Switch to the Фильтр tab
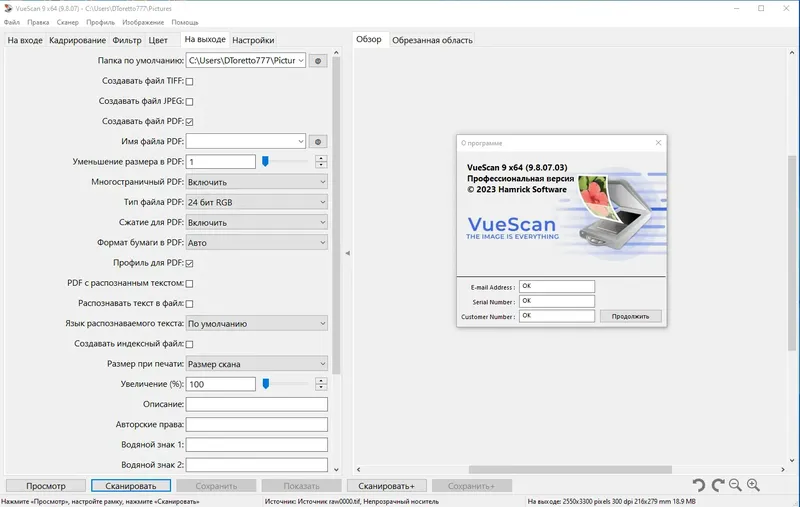 click(x=127, y=40)
